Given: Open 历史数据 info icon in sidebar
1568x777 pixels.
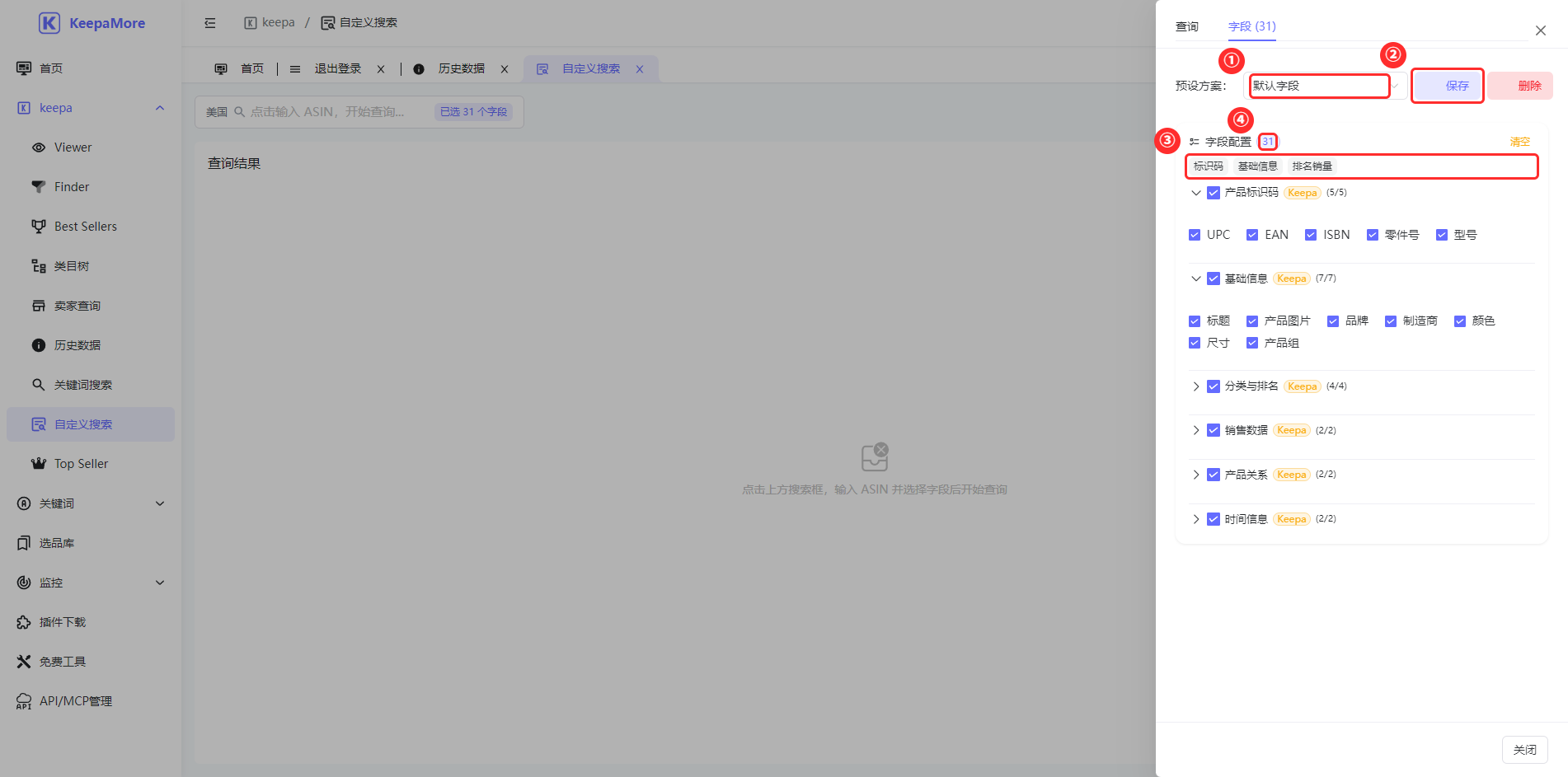Looking at the screenshot, I should tap(39, 345).
